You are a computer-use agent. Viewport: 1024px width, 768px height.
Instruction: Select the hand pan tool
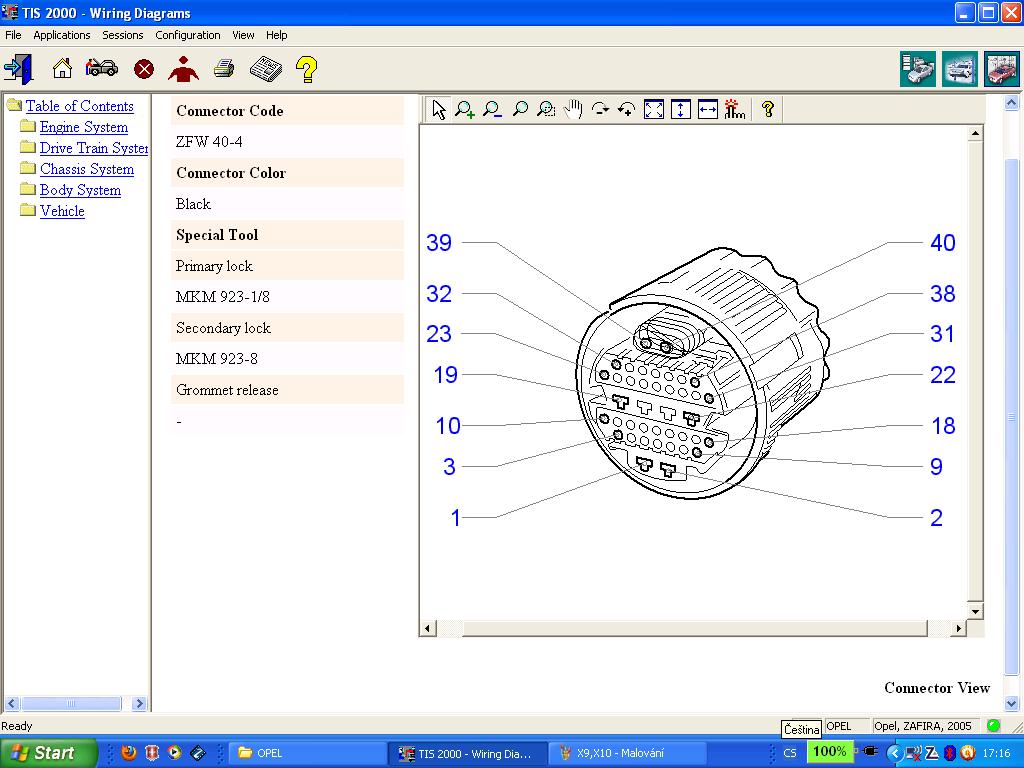point(573,110)
